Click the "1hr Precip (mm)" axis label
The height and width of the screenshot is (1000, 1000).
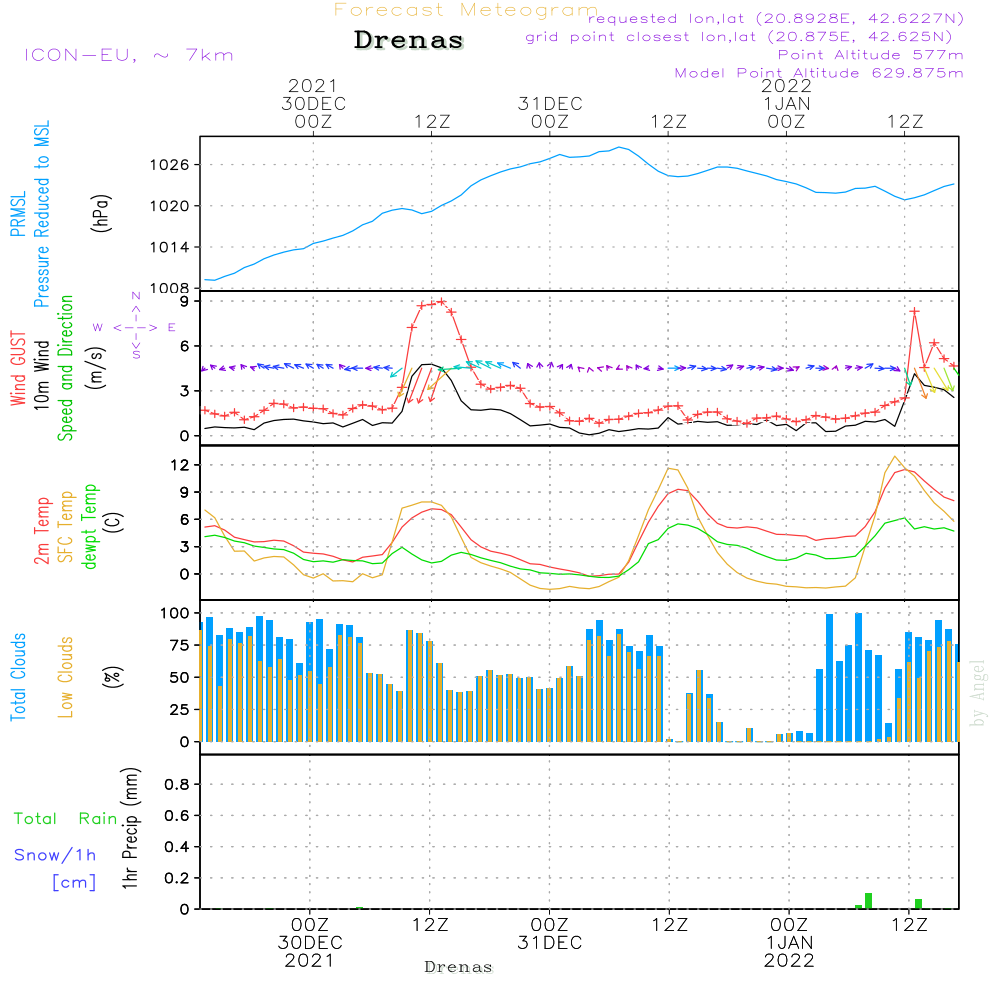pos(130,828)
